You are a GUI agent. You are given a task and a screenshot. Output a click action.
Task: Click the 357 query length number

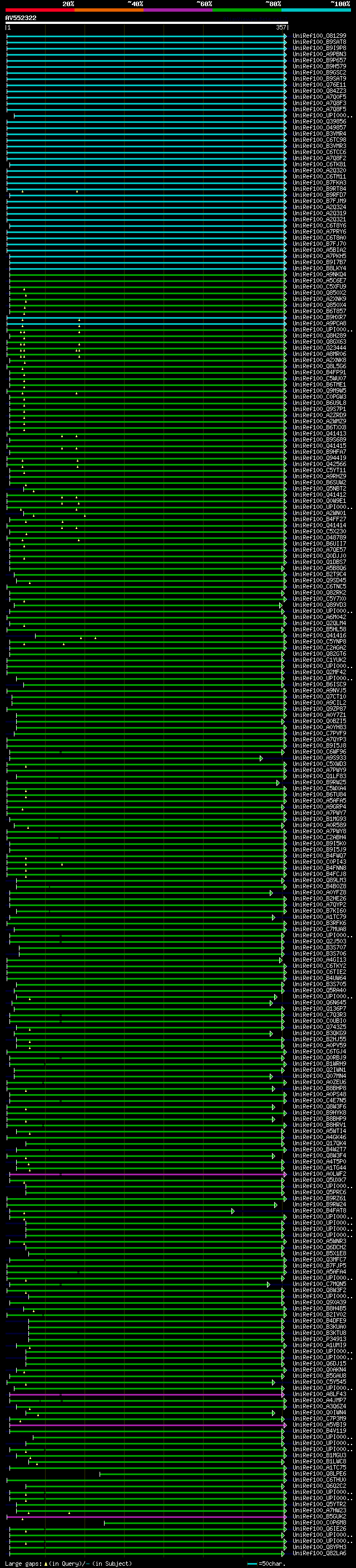tap(281, 27)
